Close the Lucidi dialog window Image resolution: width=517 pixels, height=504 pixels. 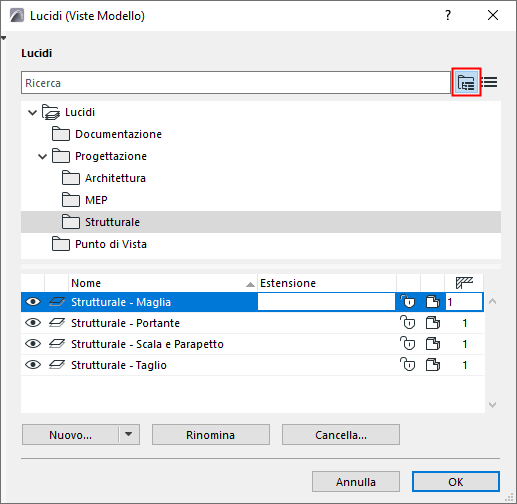point(493,15)
